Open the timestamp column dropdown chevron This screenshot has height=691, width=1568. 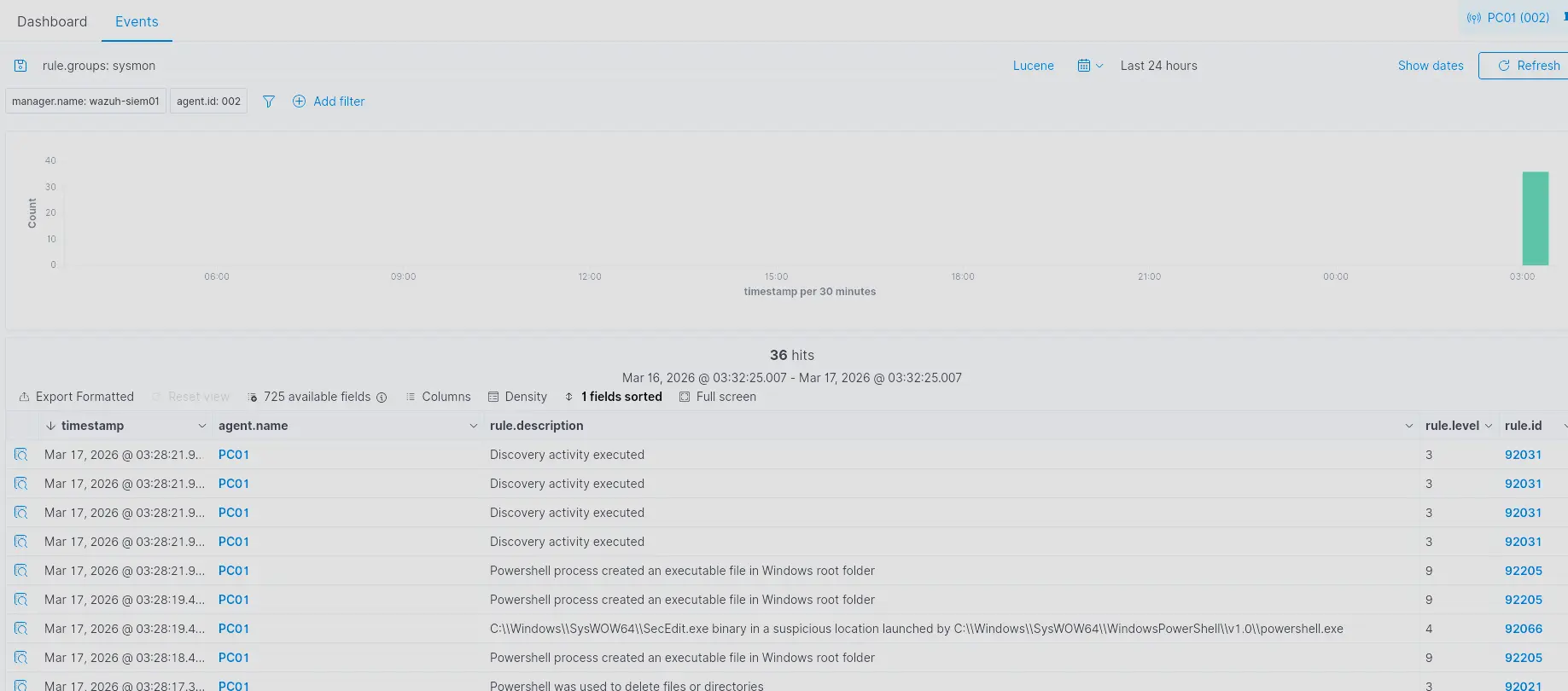point(202,426)
